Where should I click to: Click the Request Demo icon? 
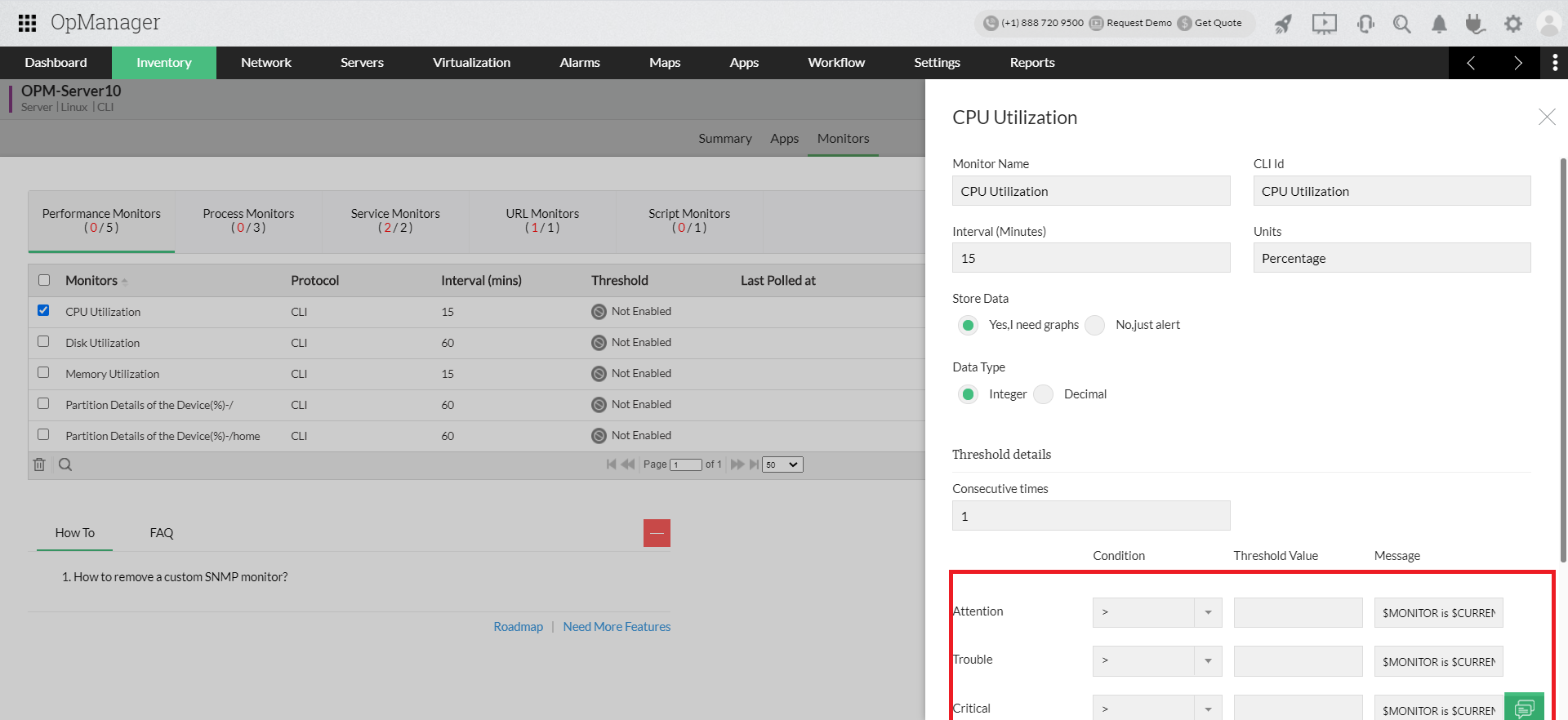tap(1097, 23)
